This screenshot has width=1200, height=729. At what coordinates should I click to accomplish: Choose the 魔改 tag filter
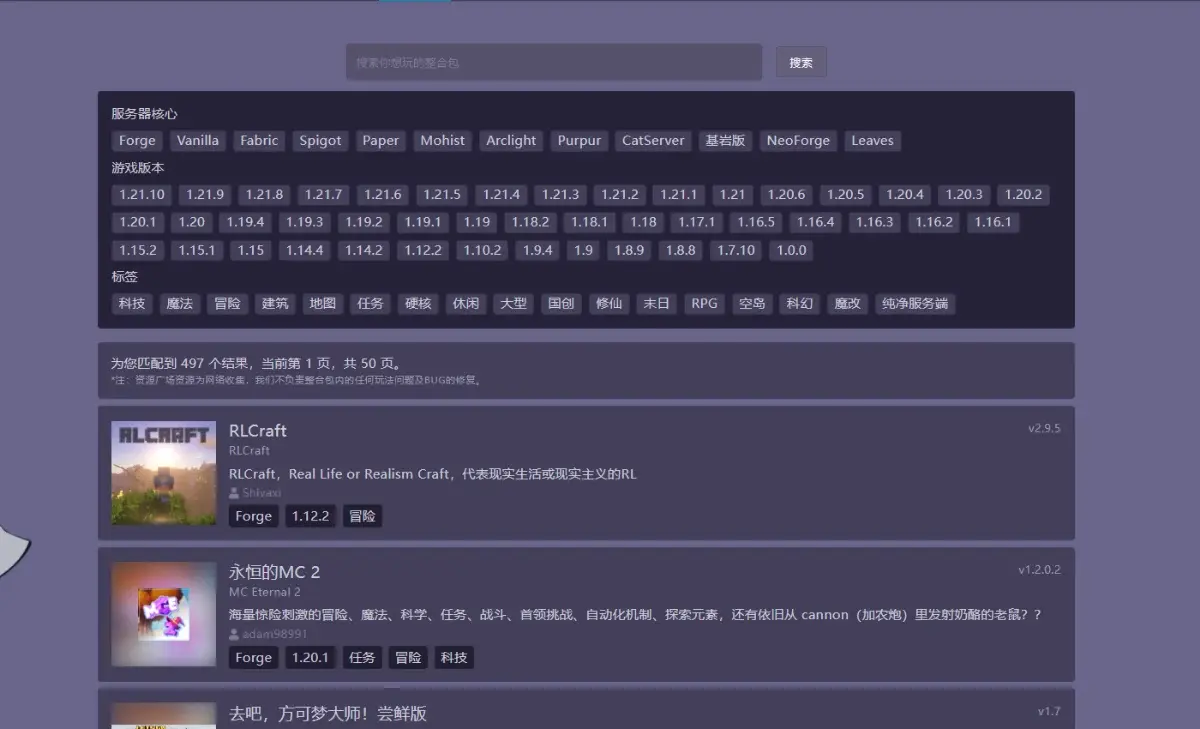[x=848, y=303]
